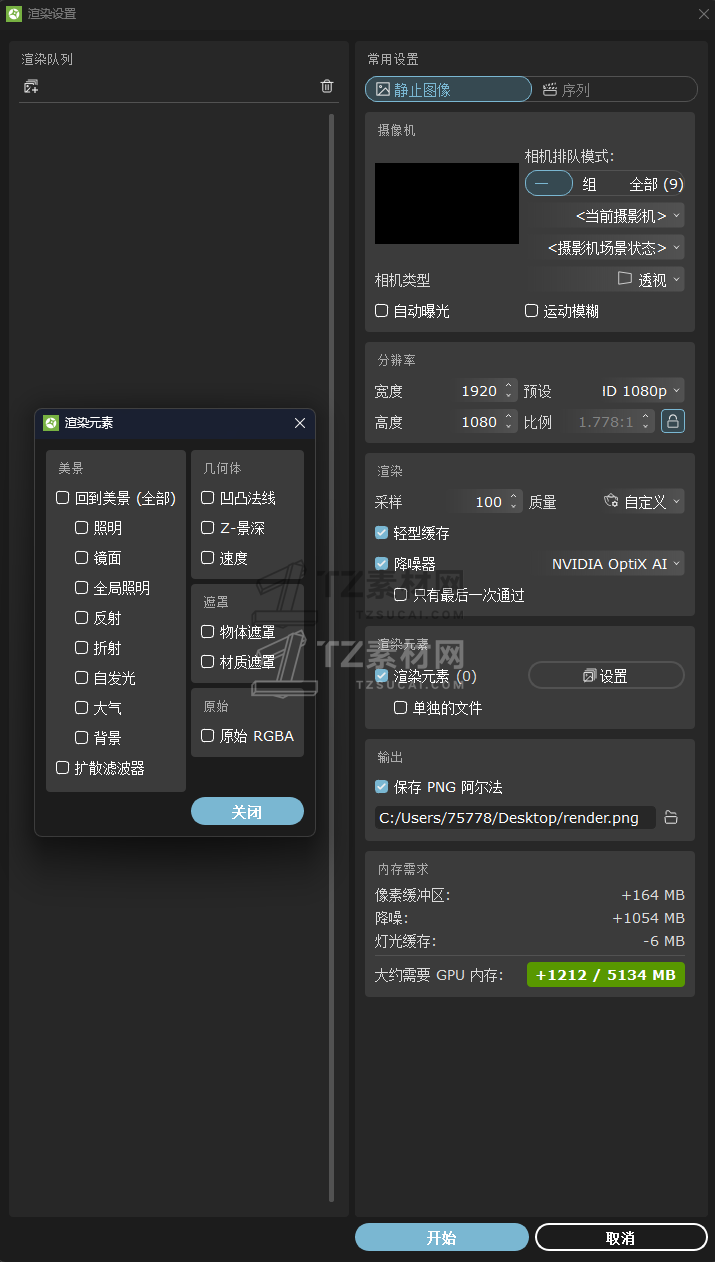The image size is (715, 1262).
Task: Check the 全局照明 render element
Action: point(81,588)
